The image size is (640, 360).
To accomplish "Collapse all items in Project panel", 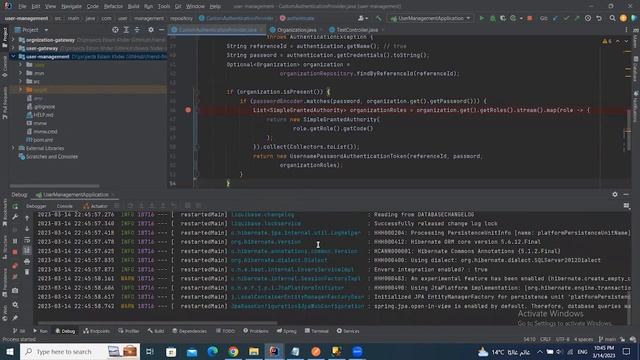I will 137,30.
